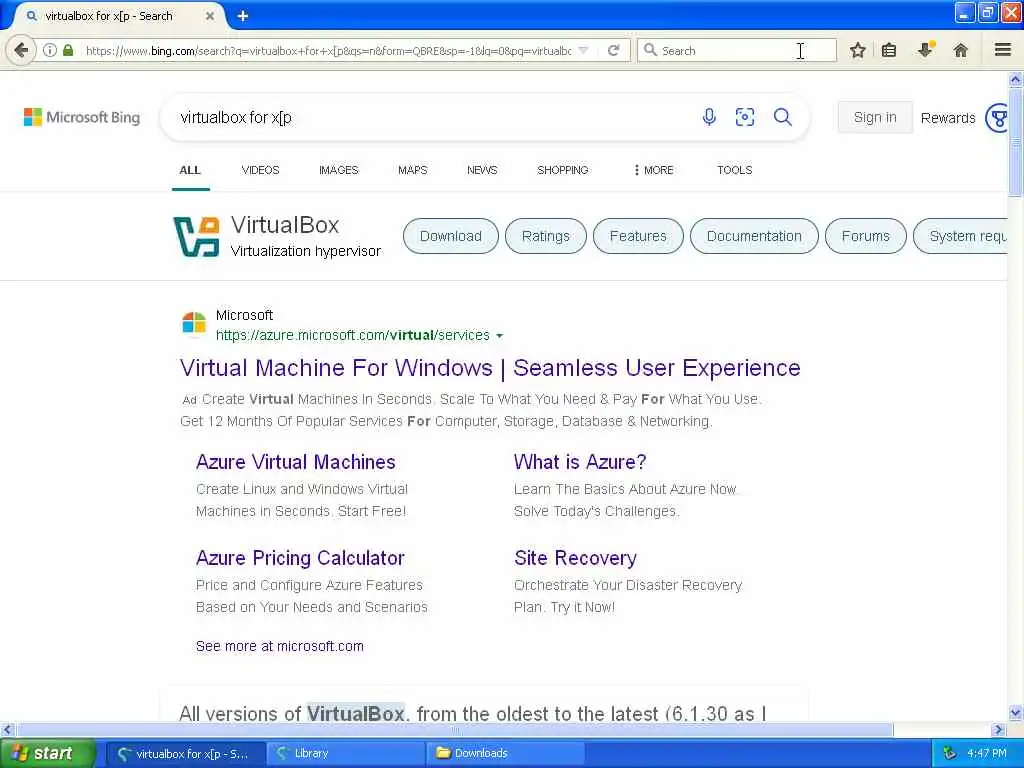Click the horizontal scrollbar right arrow
Screen dimensions: 1024x768
pos(999,729)
